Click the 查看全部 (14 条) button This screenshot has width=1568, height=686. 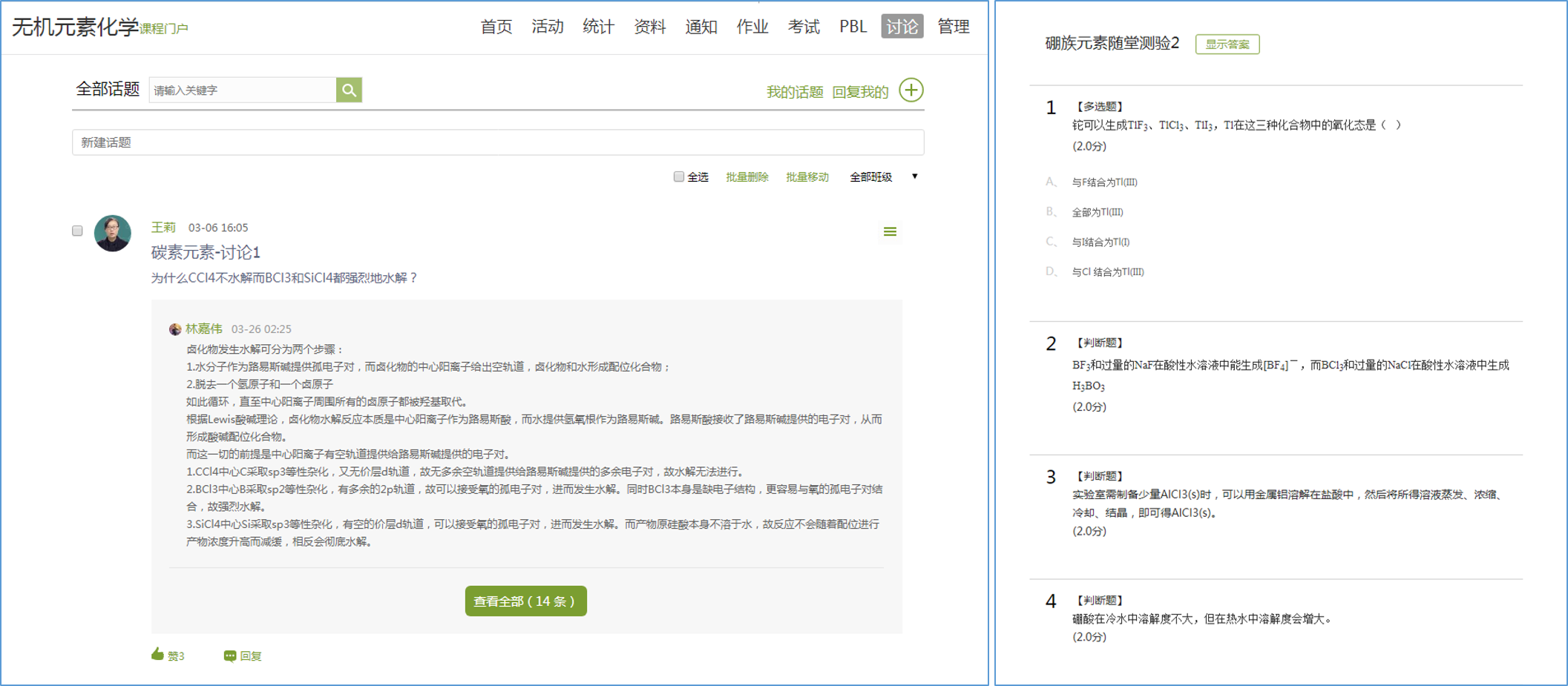(525, 601)
